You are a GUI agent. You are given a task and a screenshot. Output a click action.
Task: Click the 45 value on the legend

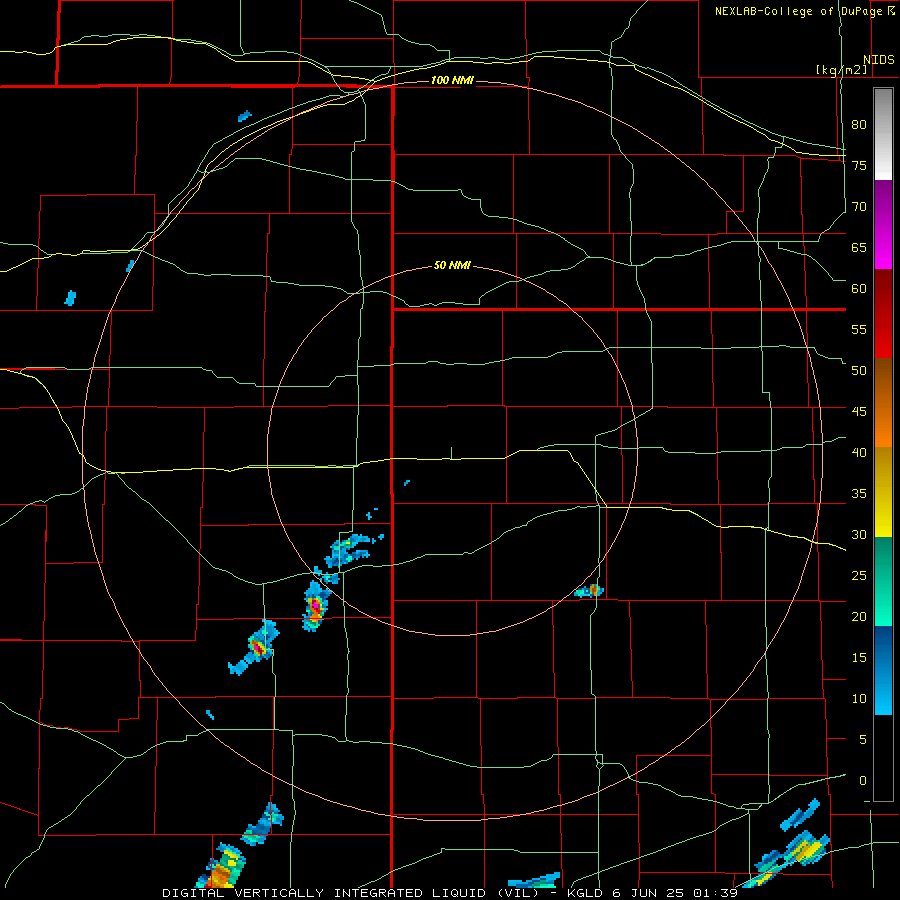[x=859, y=412]
